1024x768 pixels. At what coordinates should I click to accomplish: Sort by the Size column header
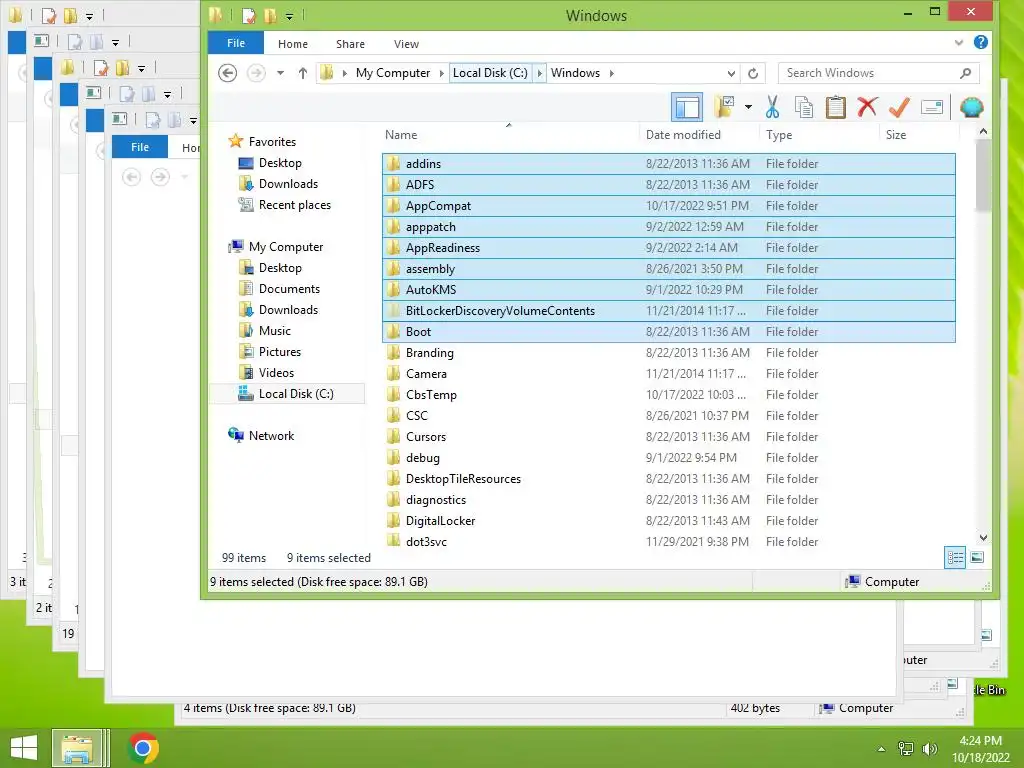point(918,135)
